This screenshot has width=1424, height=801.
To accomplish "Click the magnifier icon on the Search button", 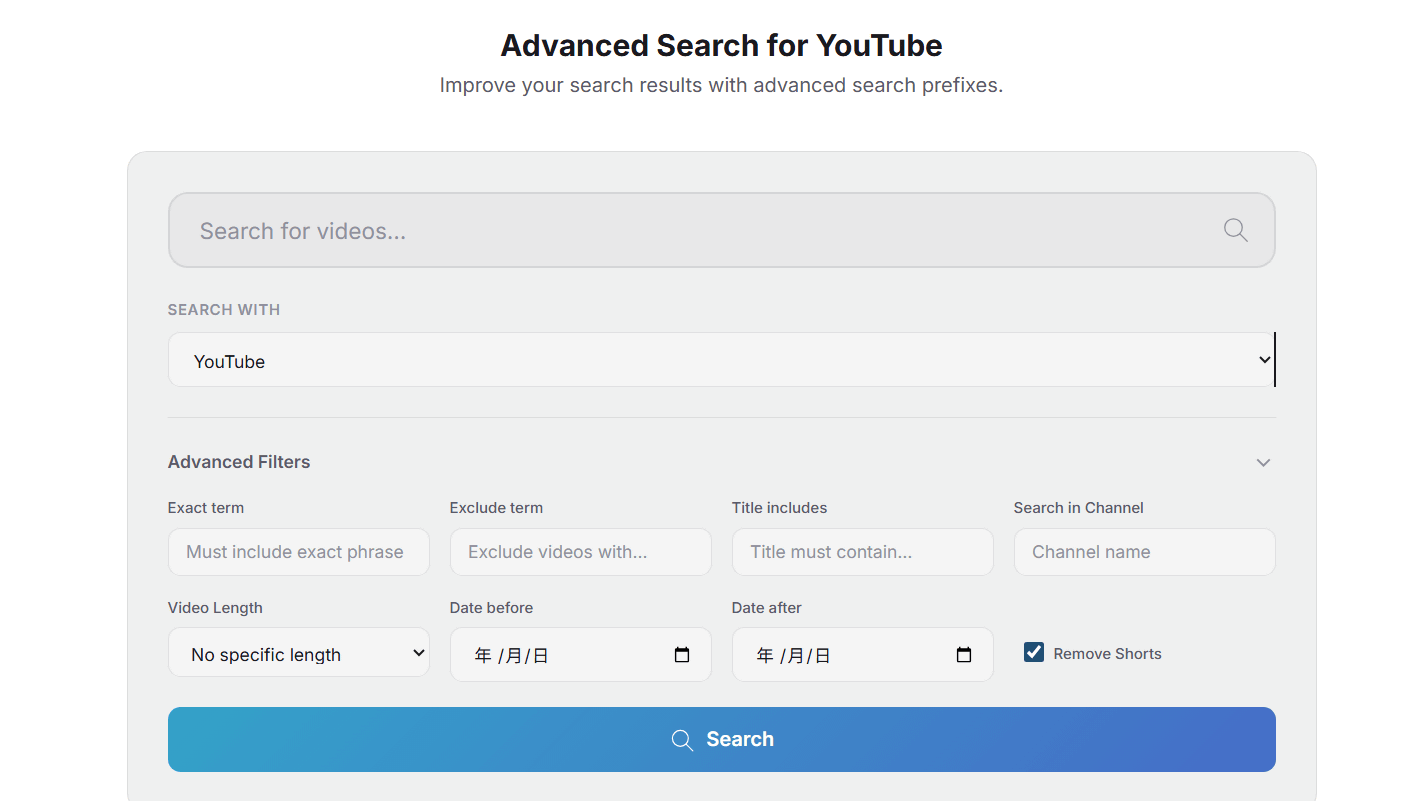I will click(x=682, y=740).
